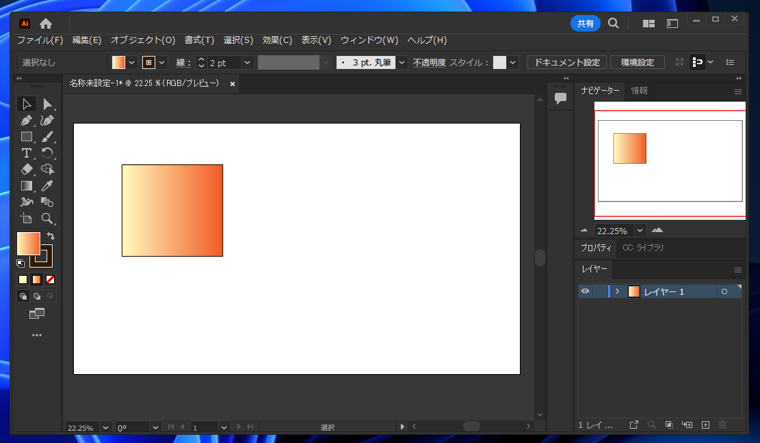This screenshot has height=443, width=760.
Task: Enable Draw Behind mode
Action: point(37,296)
